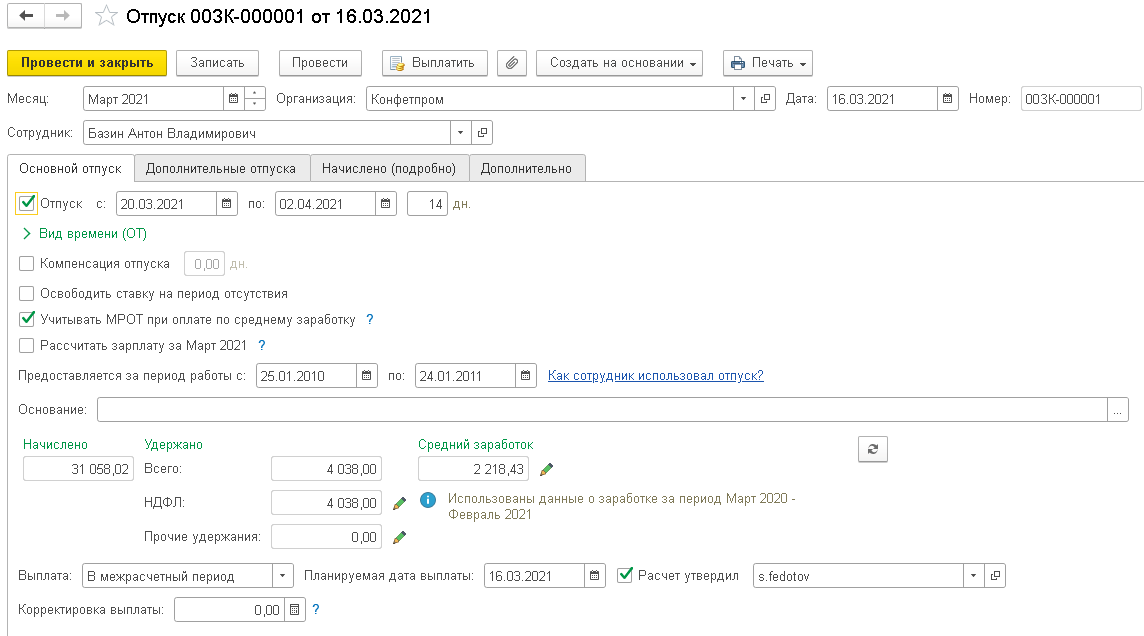The width and height of the screenshot is (1144, 636).
Task: Open the Выплата dropdown list
Action: click(x=283, y=576)
